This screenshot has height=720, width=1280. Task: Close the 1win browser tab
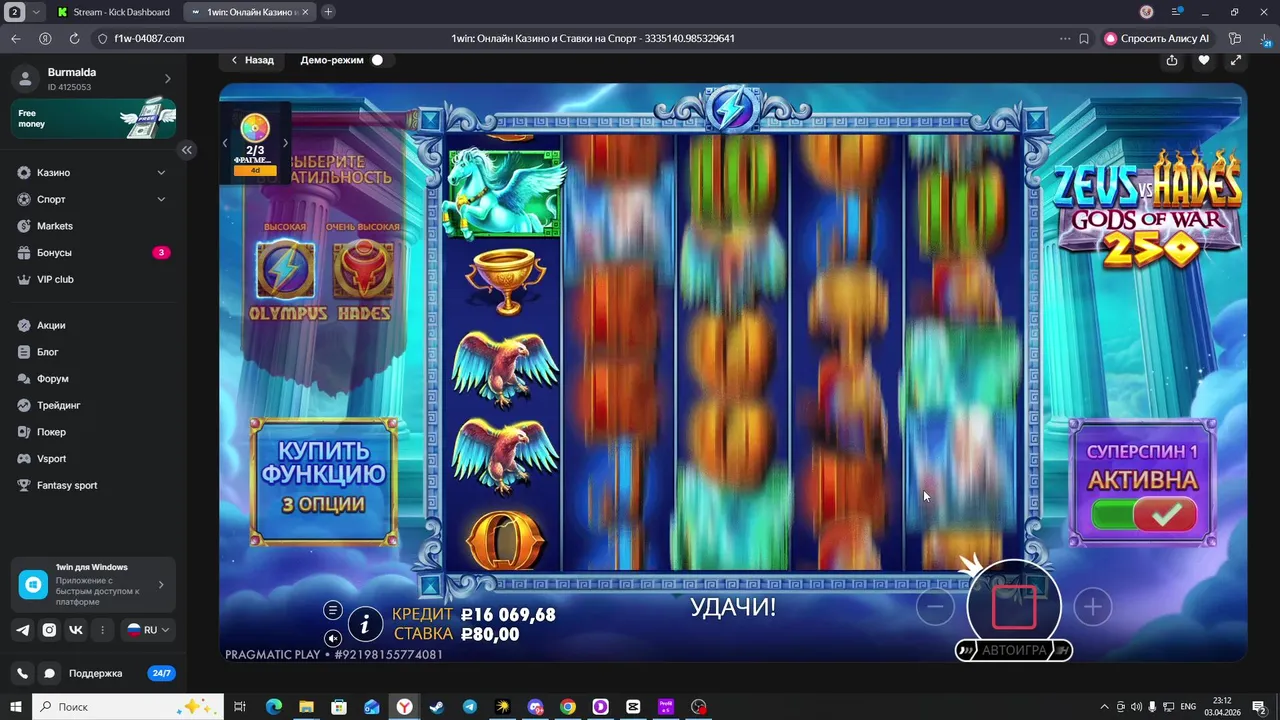point(305,12)
